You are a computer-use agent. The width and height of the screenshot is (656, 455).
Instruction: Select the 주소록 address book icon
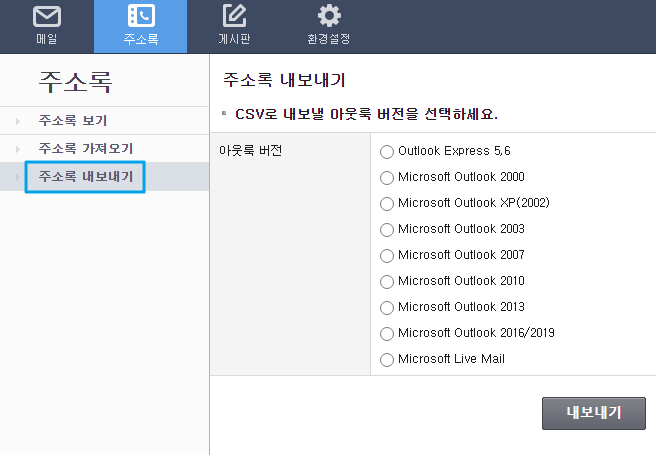click(x=141, y=16)
